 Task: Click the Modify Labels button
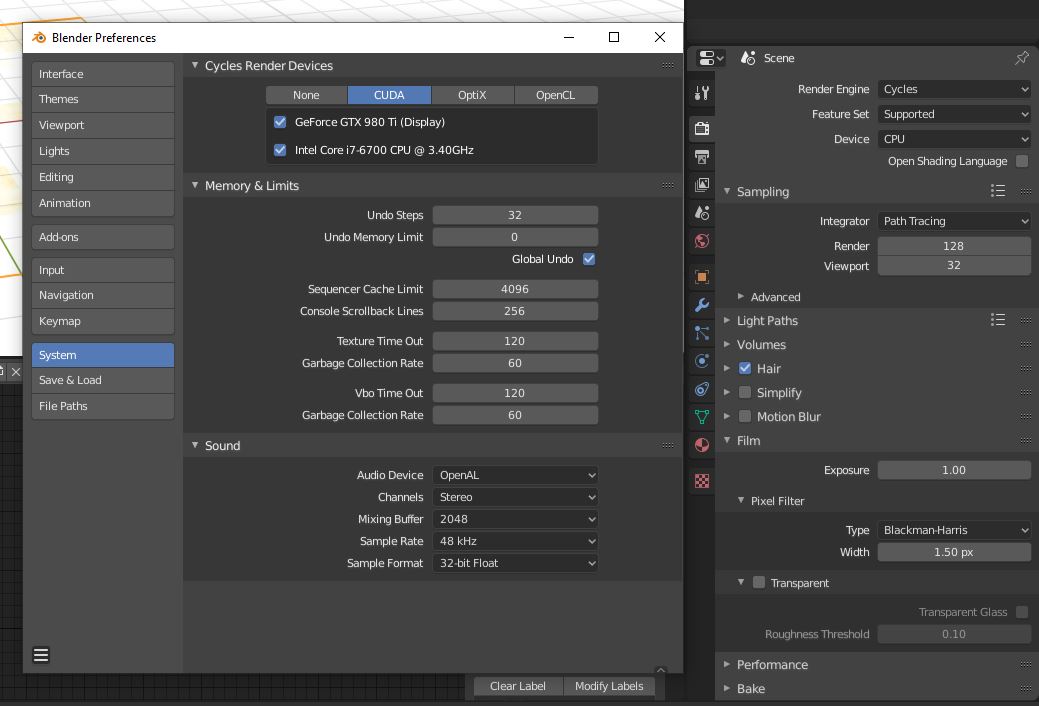609,686
